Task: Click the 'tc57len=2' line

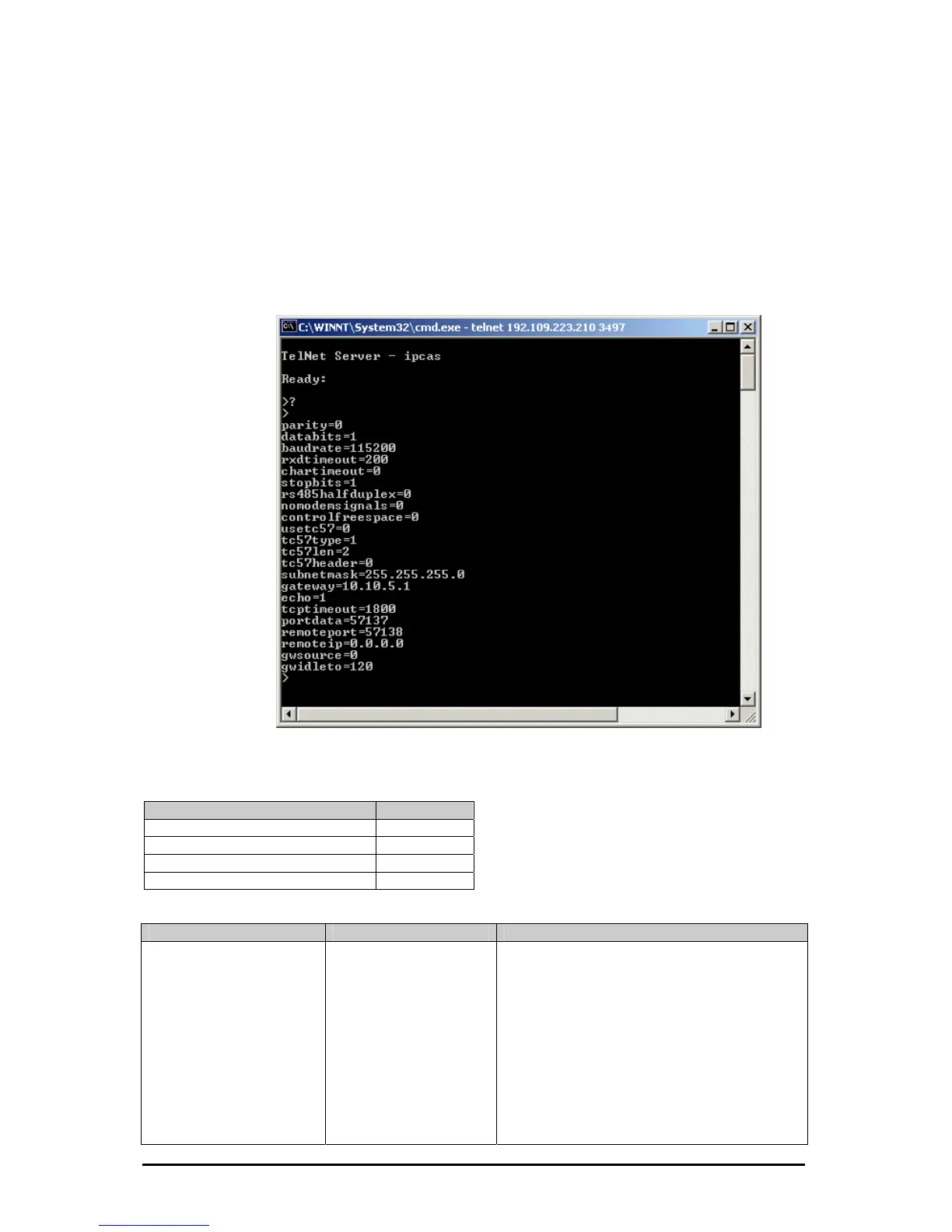Action: (x=315, y=551)
